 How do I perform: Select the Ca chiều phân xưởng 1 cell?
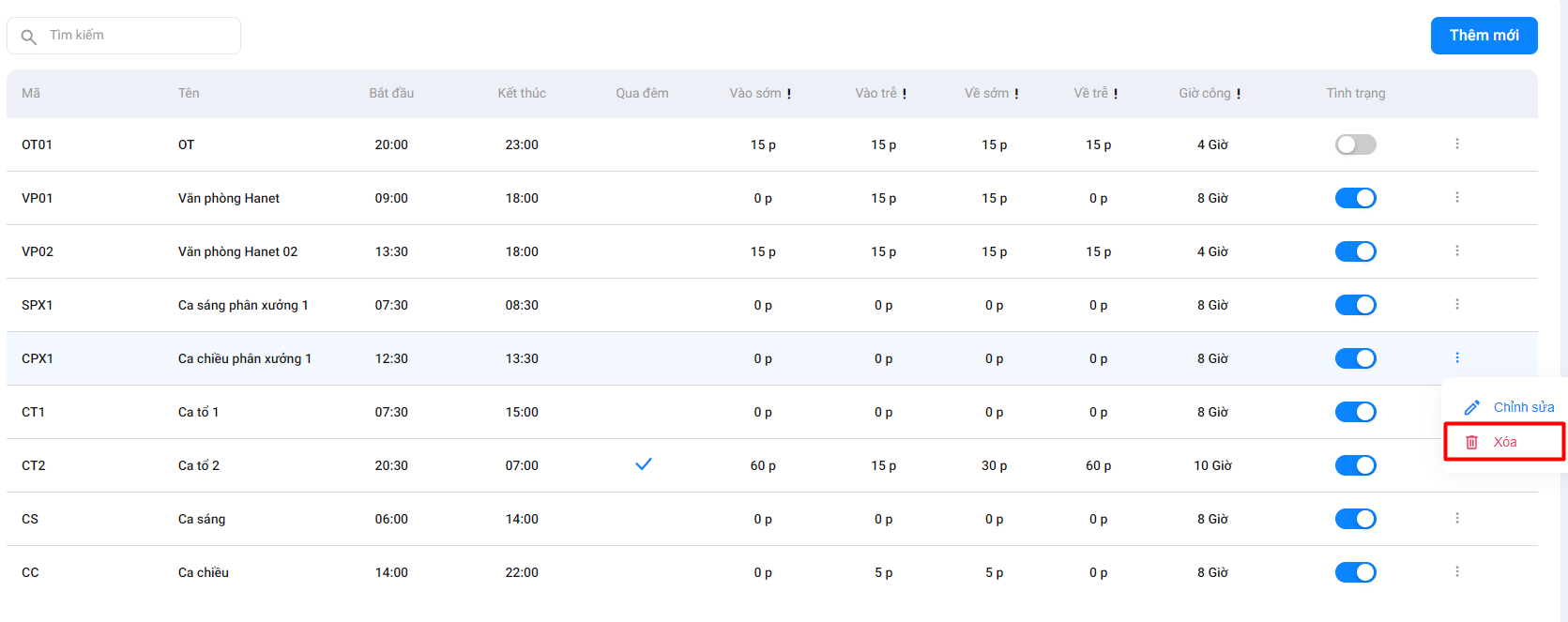pyautogui.click(x=245, y=358)
